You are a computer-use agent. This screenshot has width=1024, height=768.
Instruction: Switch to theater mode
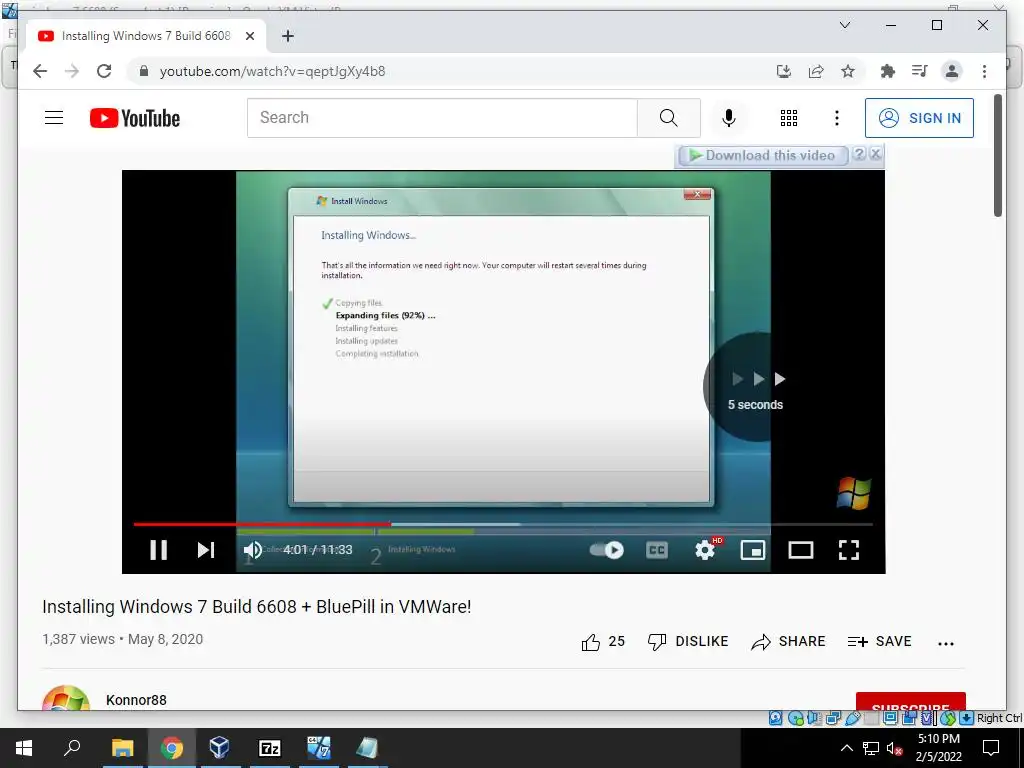click(x=801, y=550)
